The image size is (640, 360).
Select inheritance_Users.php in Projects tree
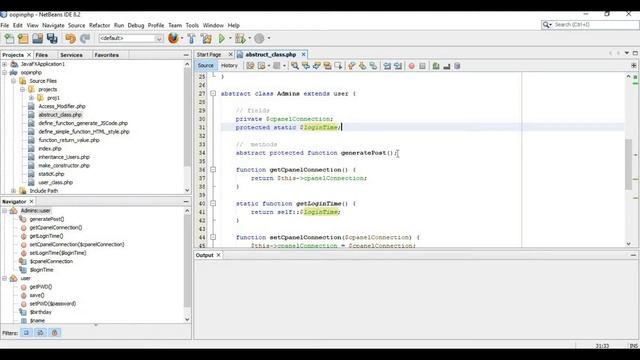64,157
